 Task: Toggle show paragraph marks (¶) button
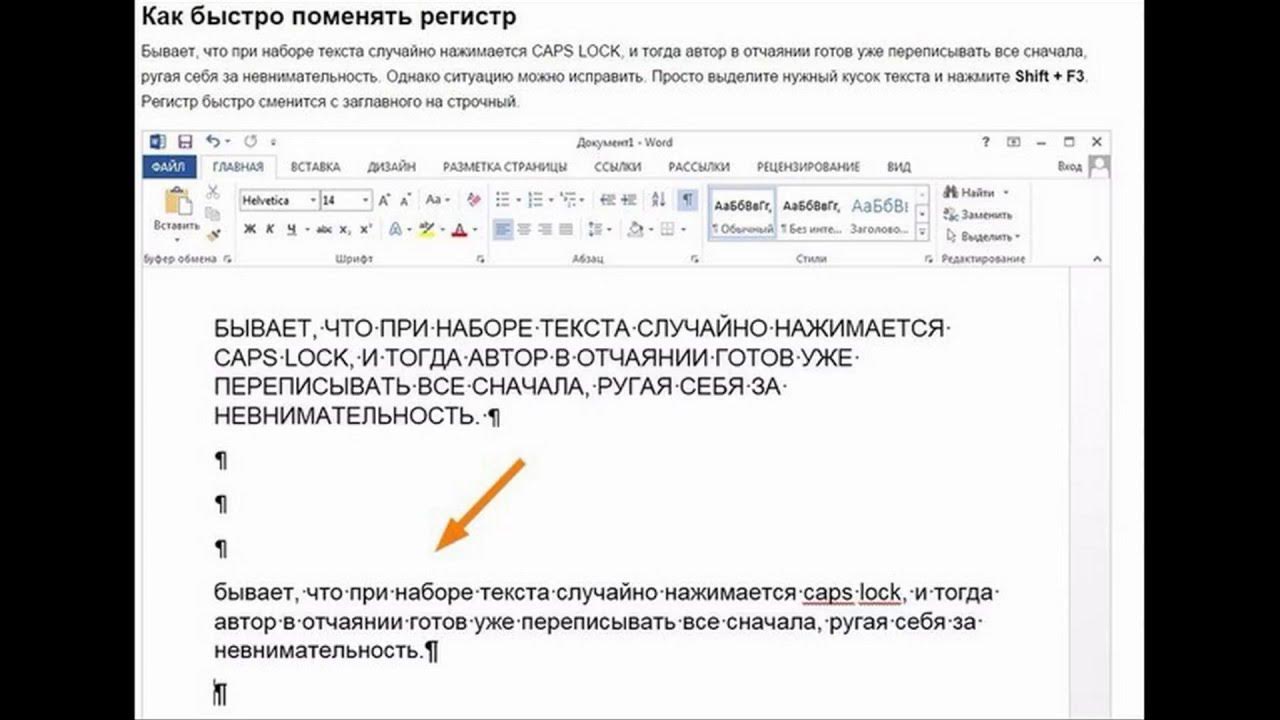pyautogui.click(x=688, y=200)
